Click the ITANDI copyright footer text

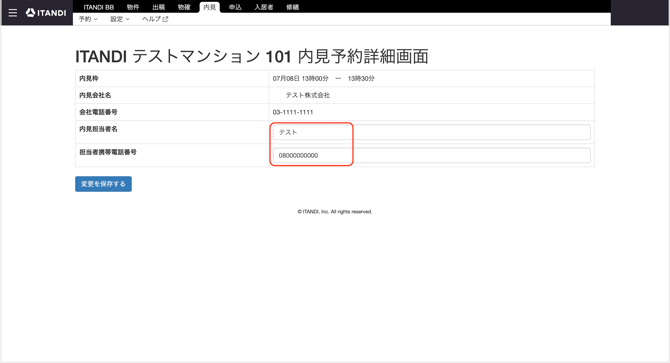(335, 211)
